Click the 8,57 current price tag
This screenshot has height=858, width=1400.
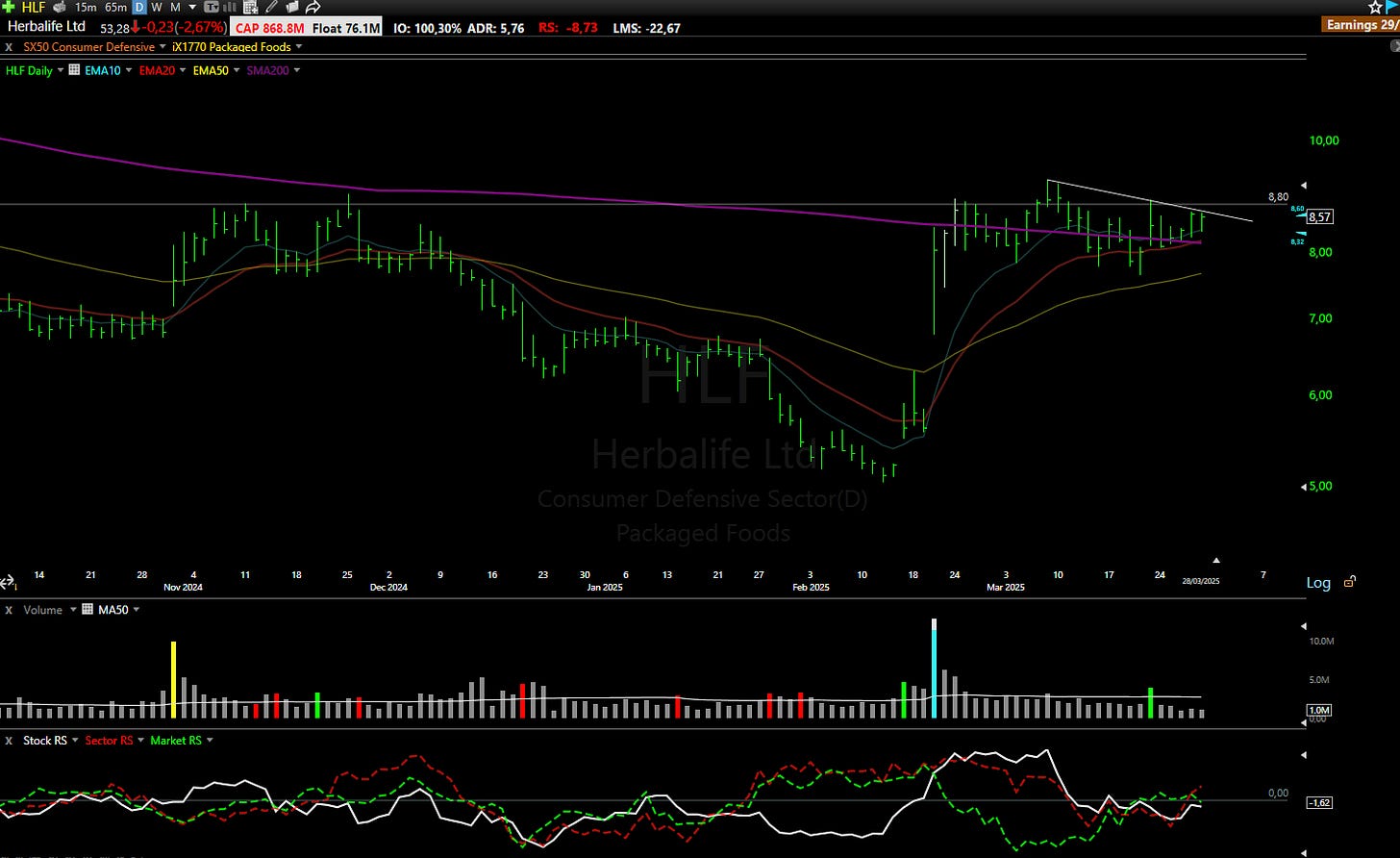tap(1319, 217)
